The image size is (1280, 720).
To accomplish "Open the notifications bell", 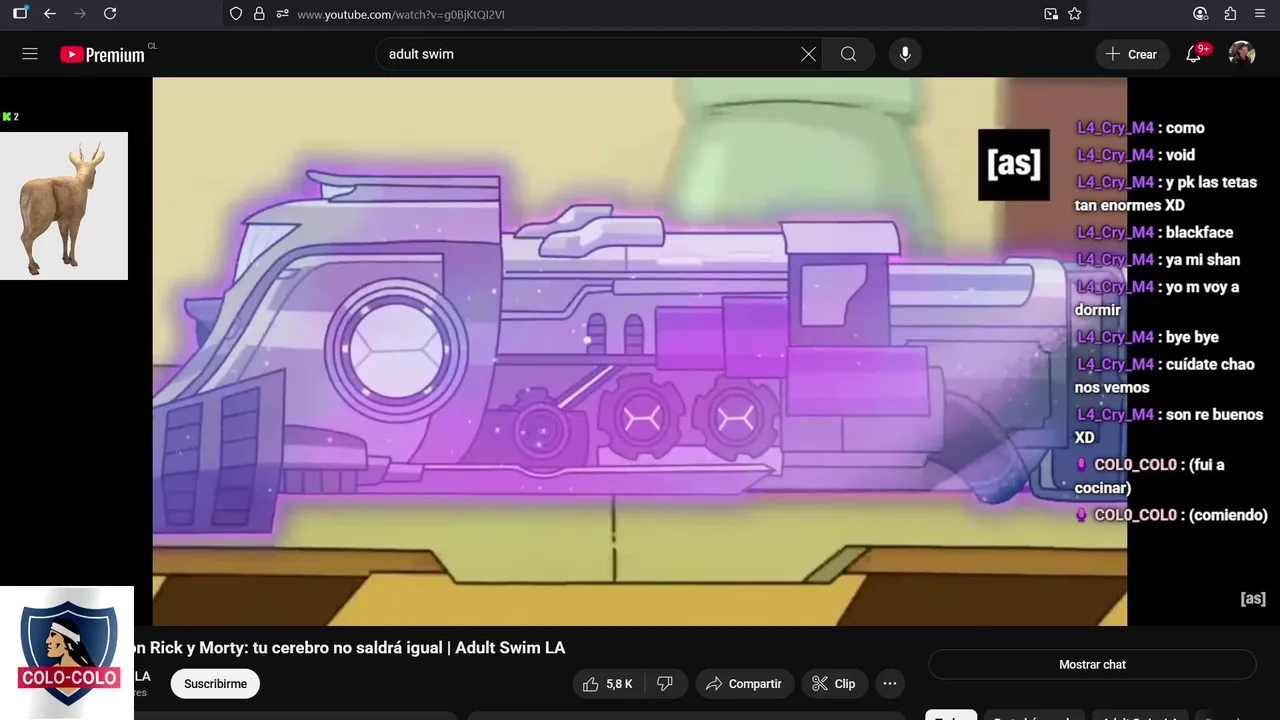I will point(1194,54).
